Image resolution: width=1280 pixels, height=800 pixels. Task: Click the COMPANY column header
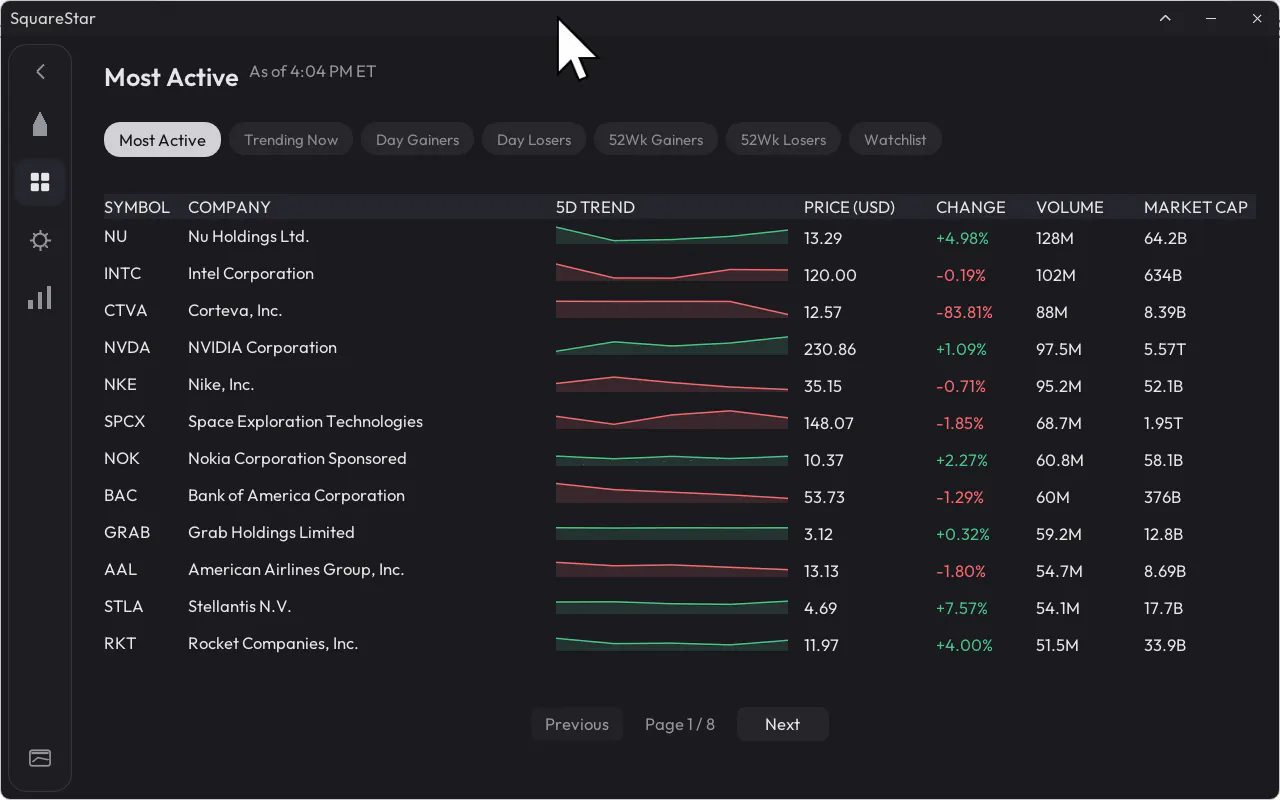(229, 207)
